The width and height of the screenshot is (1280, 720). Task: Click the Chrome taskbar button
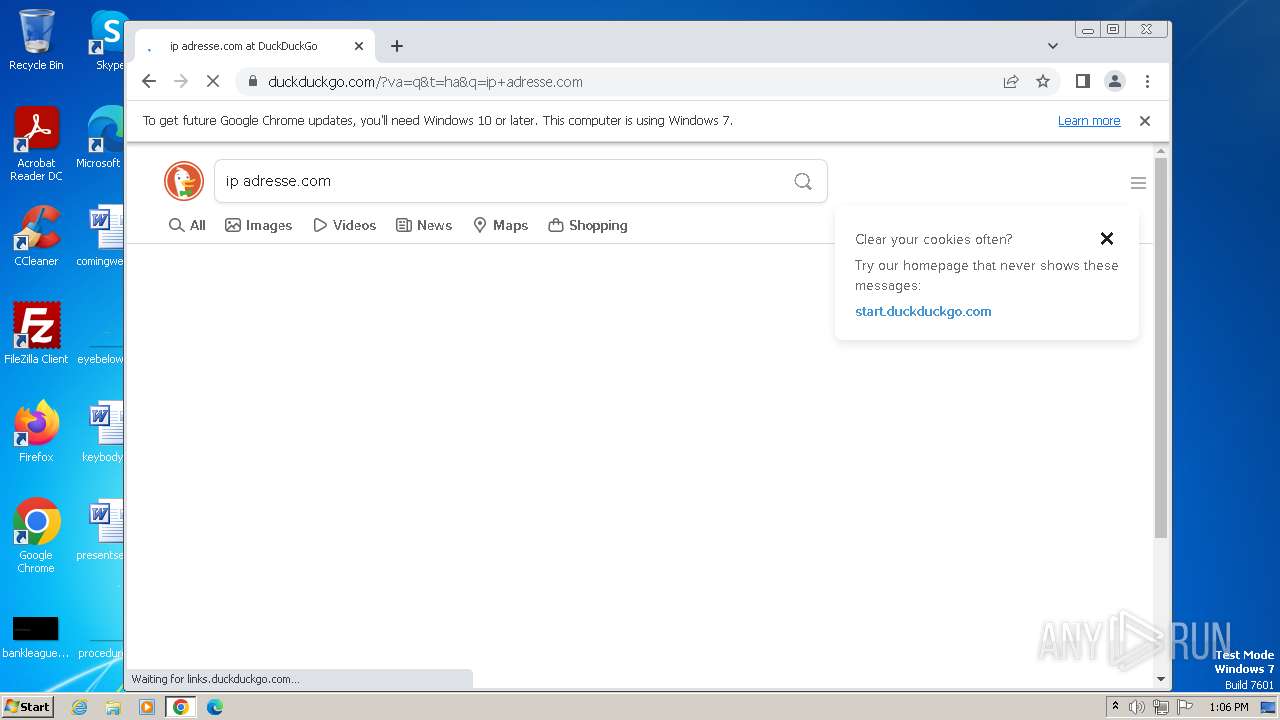[181, 707]
